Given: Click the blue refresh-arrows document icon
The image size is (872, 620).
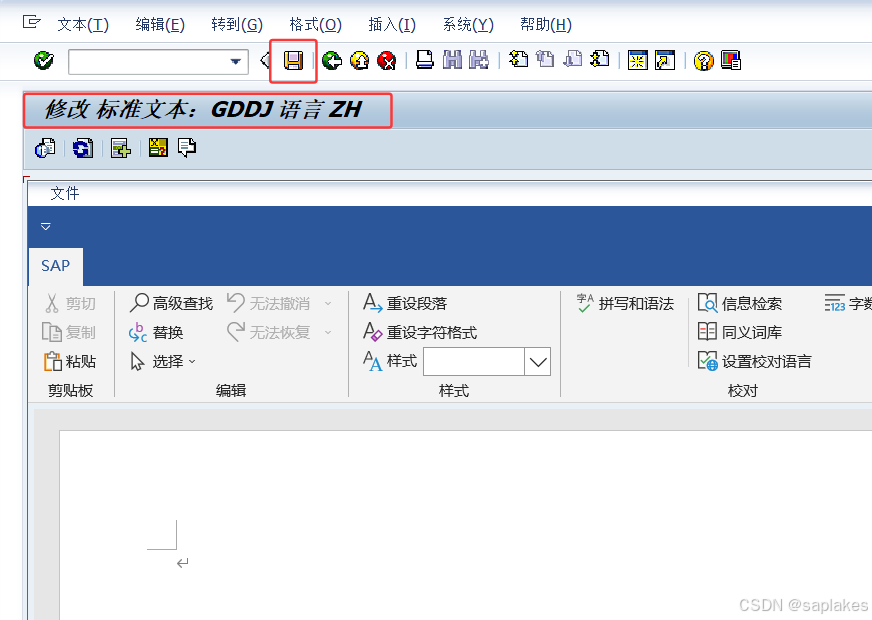Looking at the screenshot, I should pos(83,148).
